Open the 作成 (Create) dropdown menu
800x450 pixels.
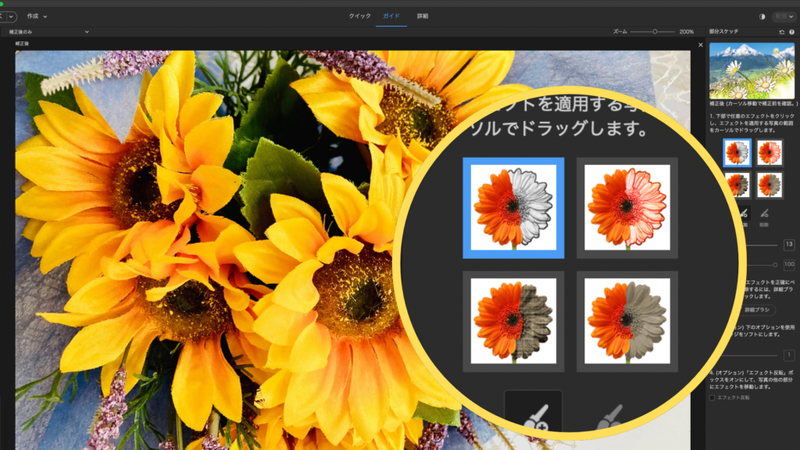[x=37, y=16]
